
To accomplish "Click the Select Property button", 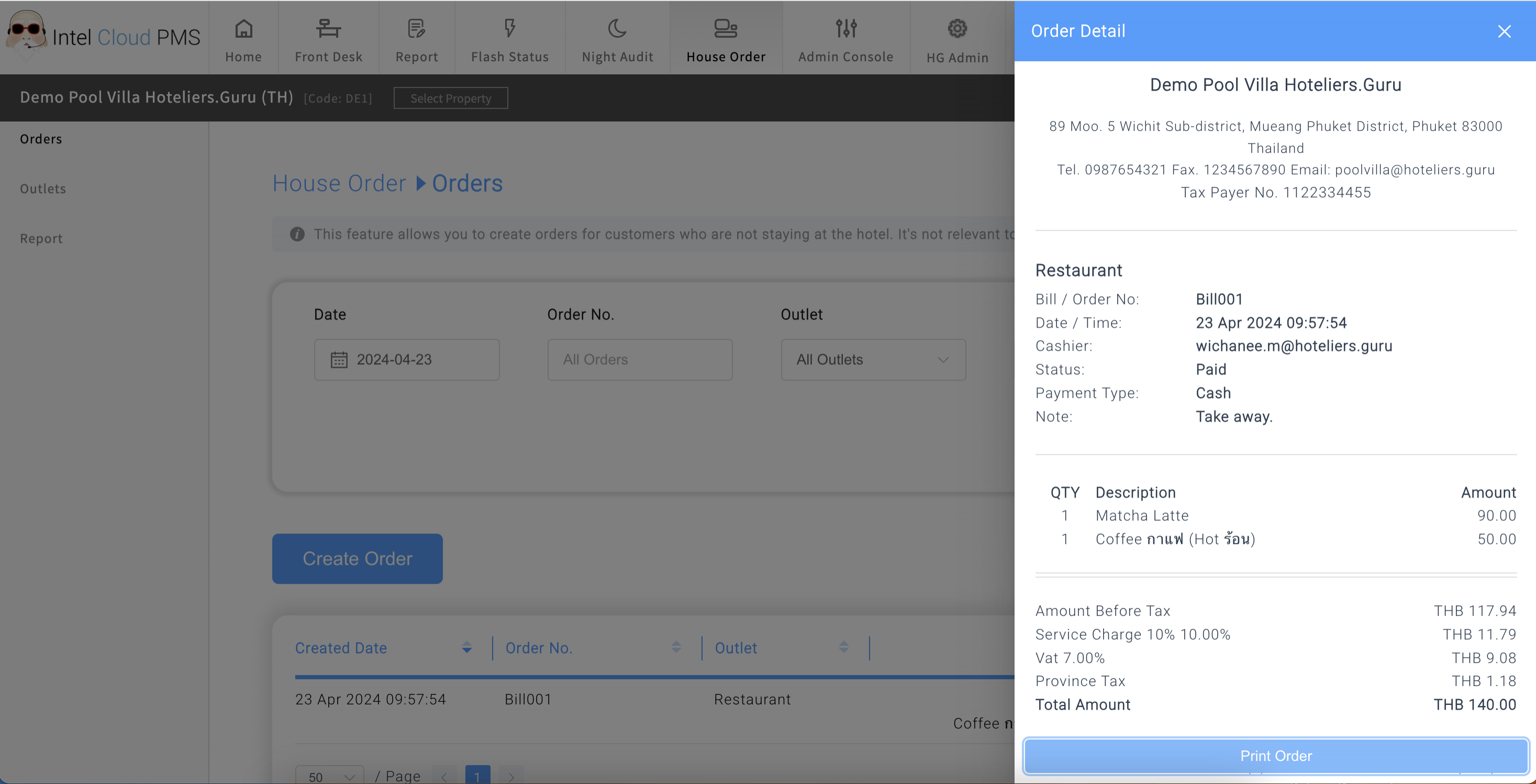I will tap(450, 98).
